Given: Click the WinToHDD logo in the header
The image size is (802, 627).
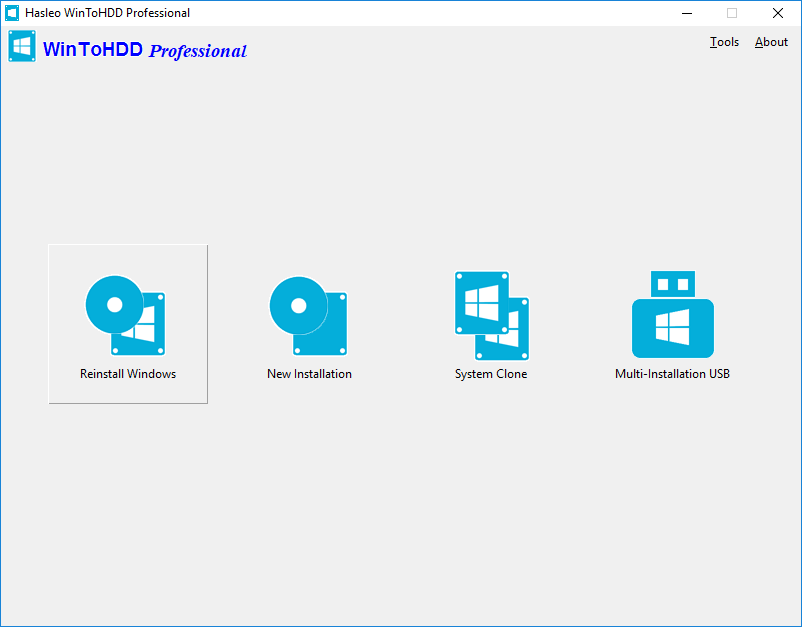Looking at the screenshot, I should coord(21,45).
